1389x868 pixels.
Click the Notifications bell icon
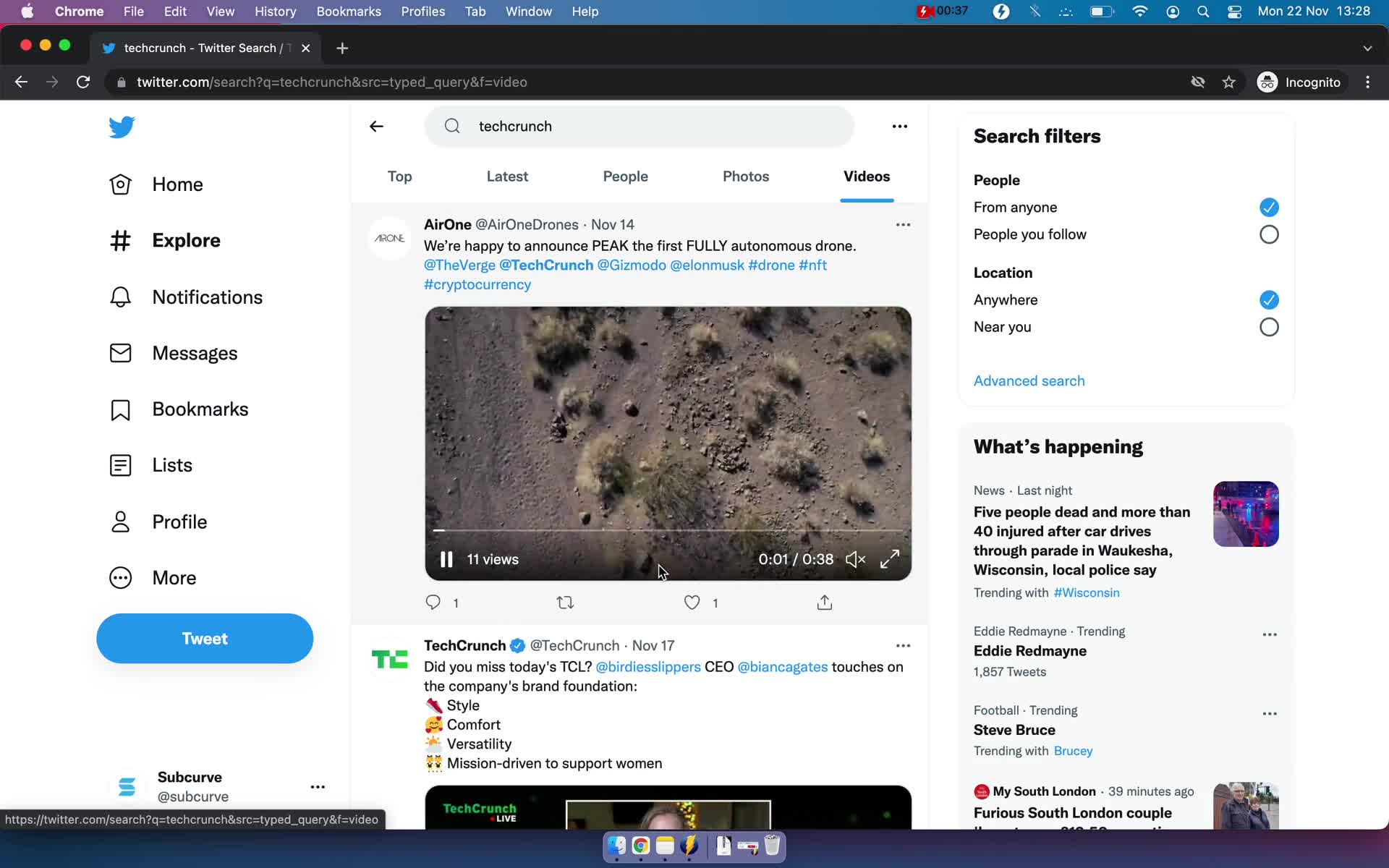121,297
